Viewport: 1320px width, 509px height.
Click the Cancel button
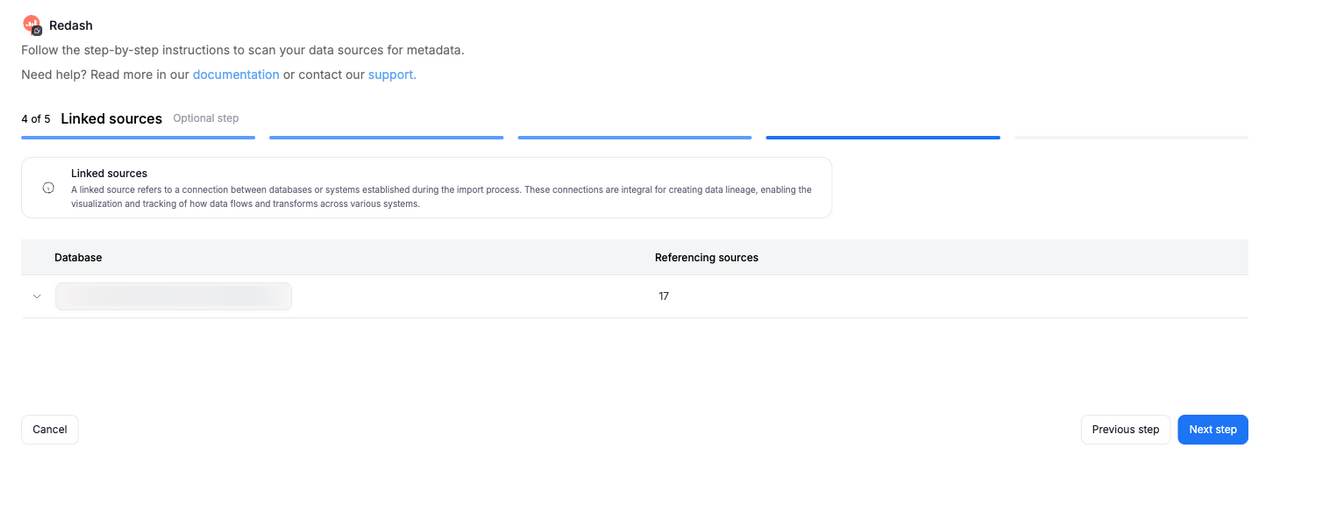click(50, 429)
